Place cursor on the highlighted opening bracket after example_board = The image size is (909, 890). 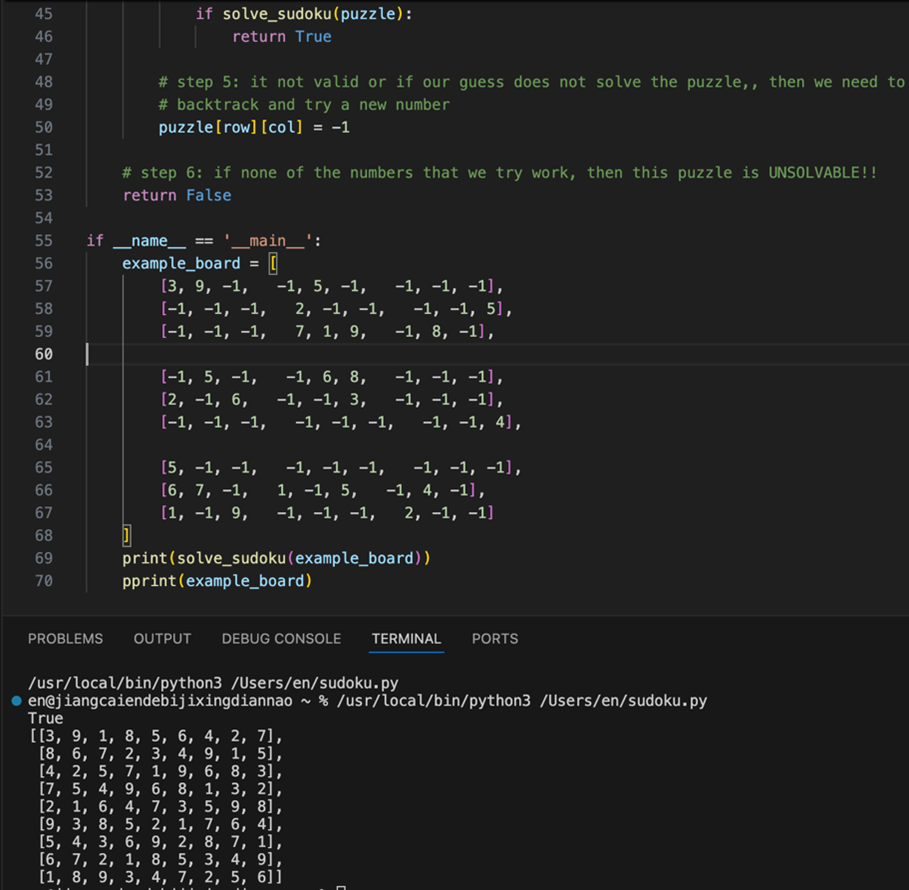(273, 264)
